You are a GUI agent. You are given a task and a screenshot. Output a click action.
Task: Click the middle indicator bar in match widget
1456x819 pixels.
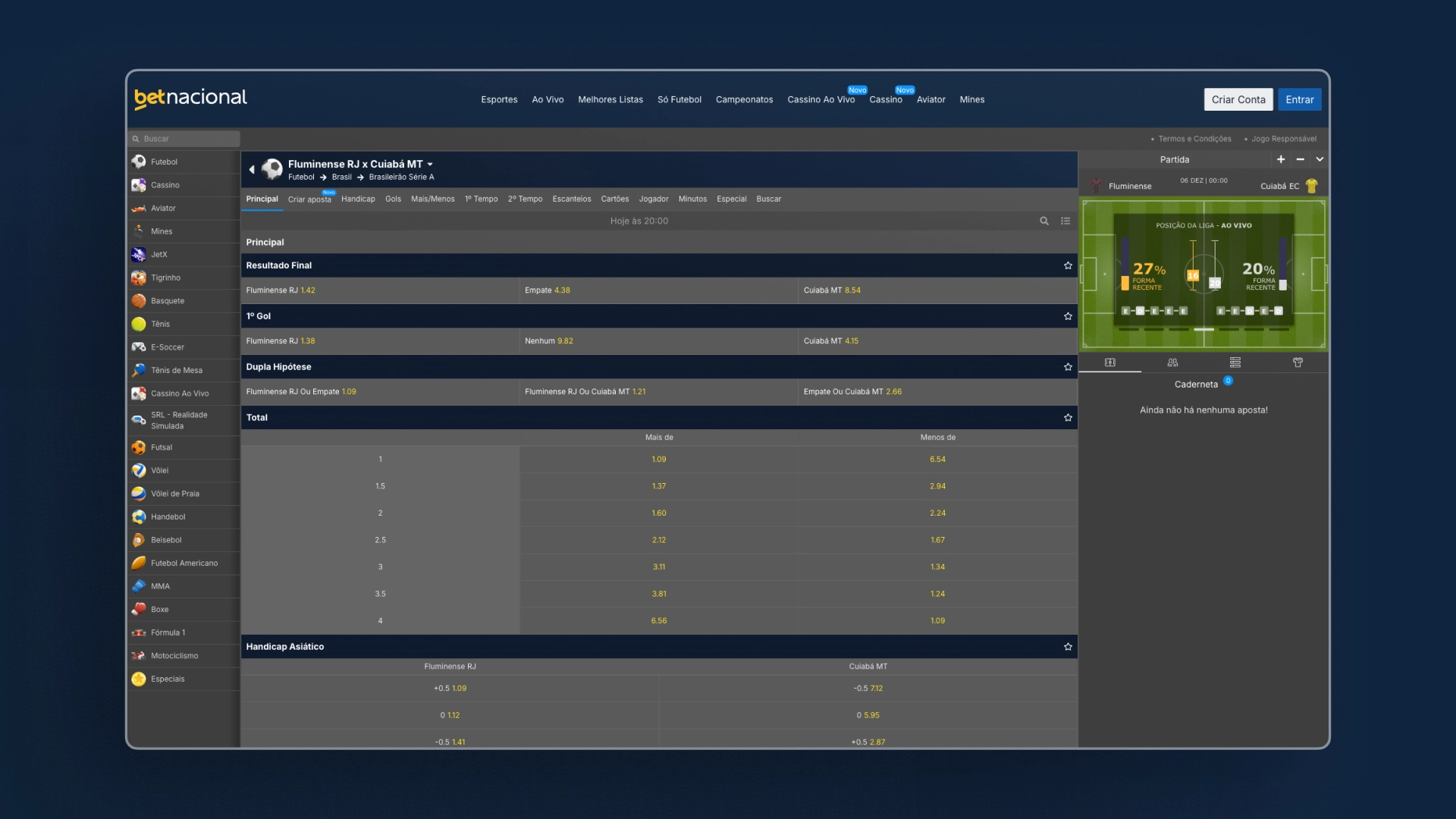(x=1203, y=330)
